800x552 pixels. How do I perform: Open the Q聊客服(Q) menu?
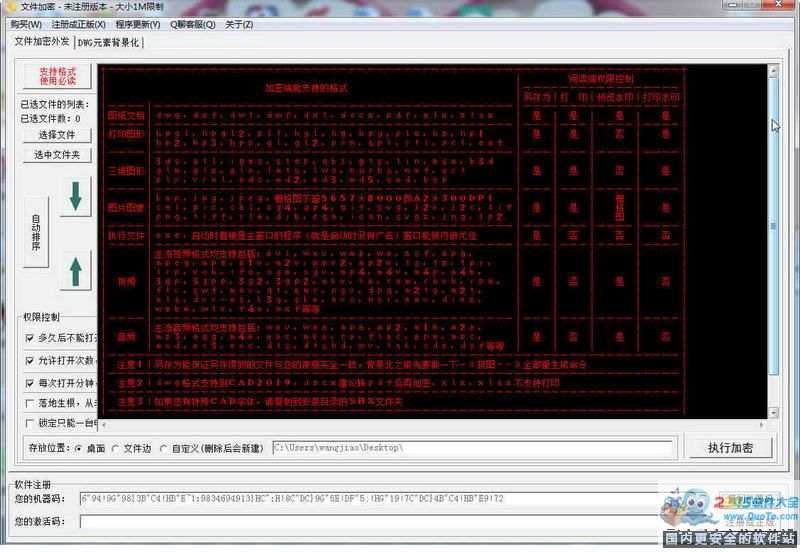pos(193,24)
